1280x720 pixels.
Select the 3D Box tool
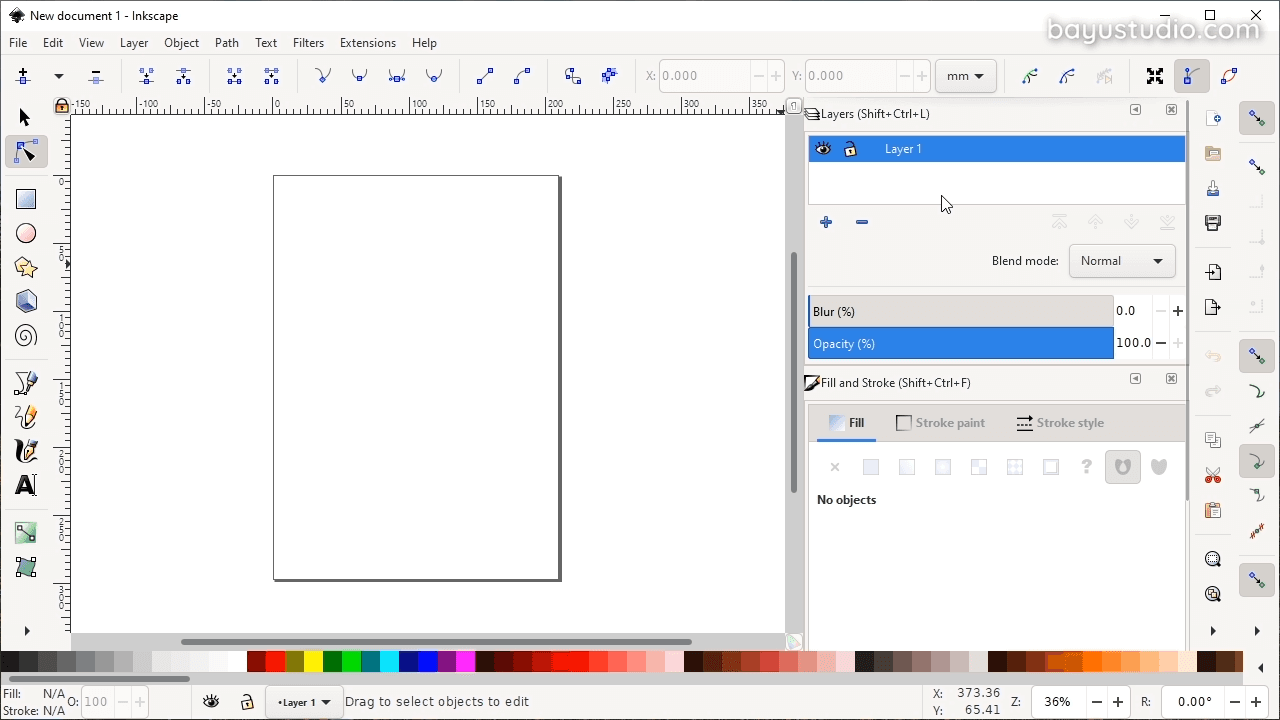pos(26,301)
